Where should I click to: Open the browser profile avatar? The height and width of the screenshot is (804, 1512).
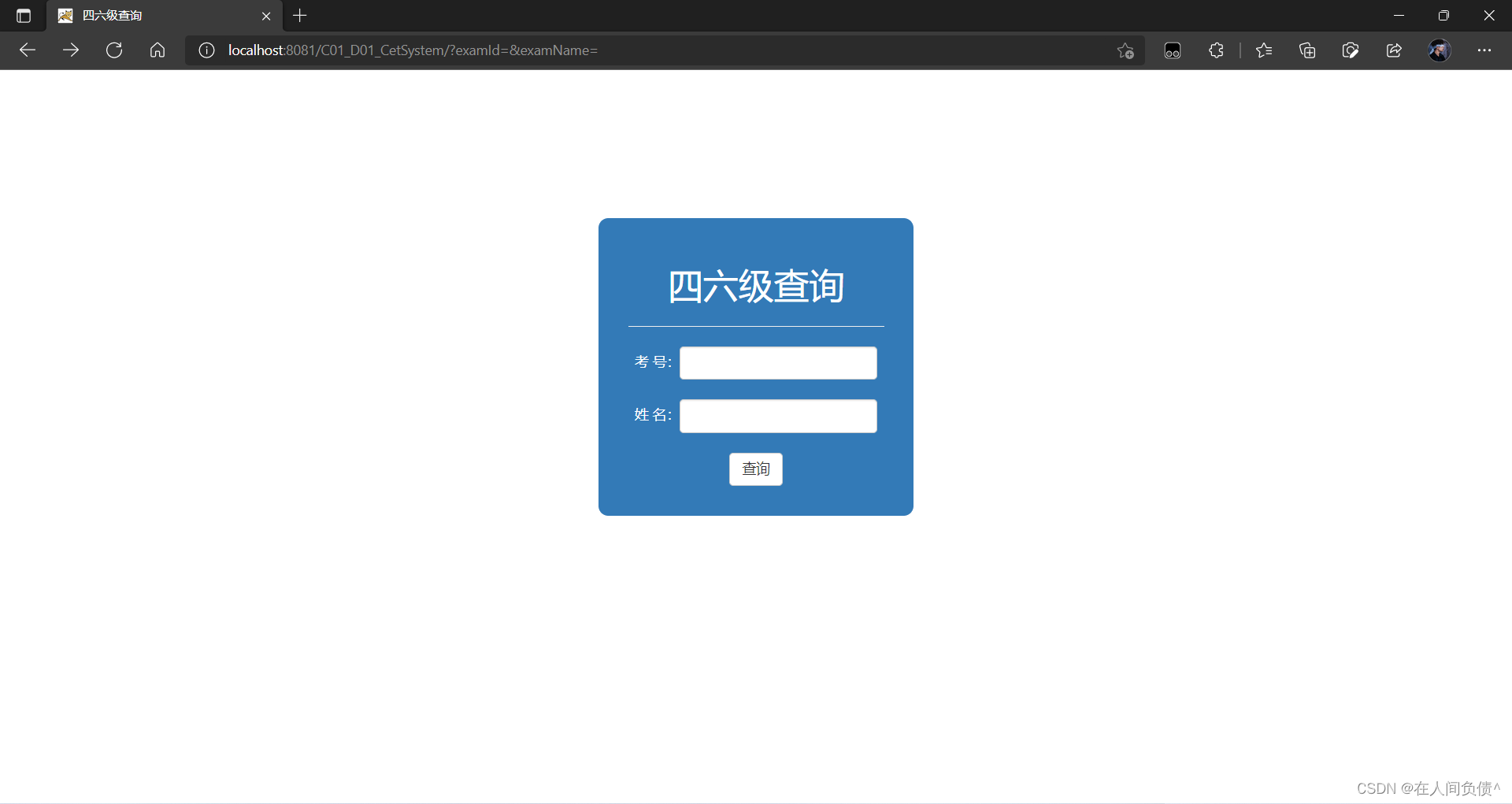[1440, 50]
